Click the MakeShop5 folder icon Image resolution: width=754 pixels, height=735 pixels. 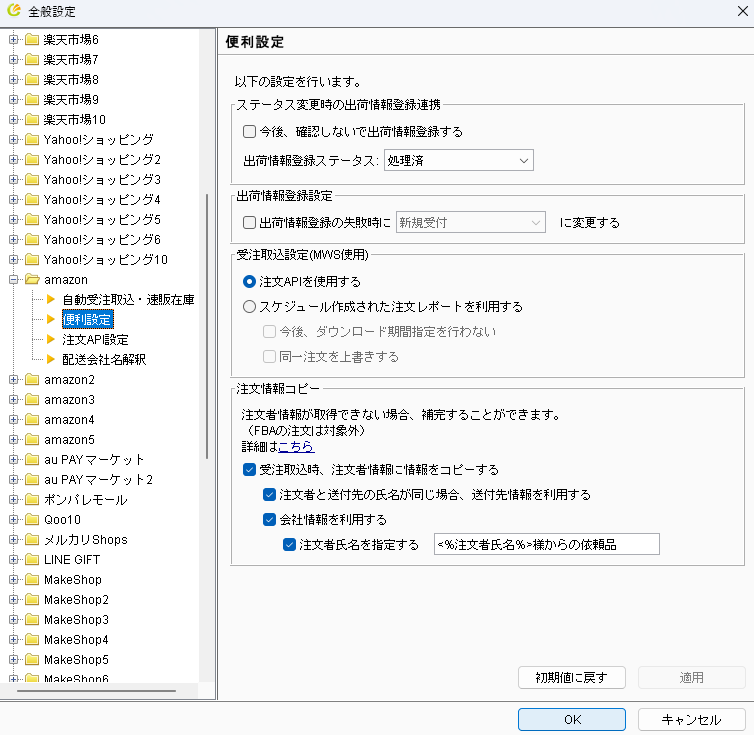pos(32,659)
